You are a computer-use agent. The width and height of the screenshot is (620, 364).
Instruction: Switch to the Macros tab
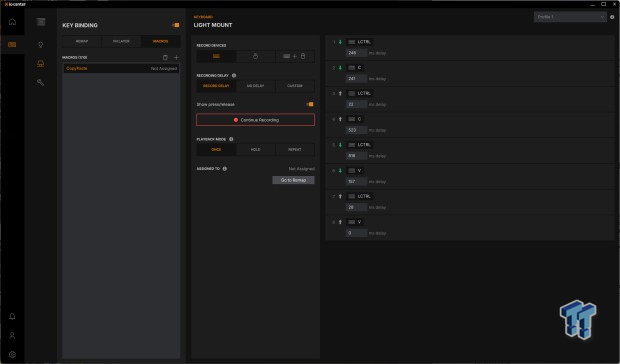point(160,41)
